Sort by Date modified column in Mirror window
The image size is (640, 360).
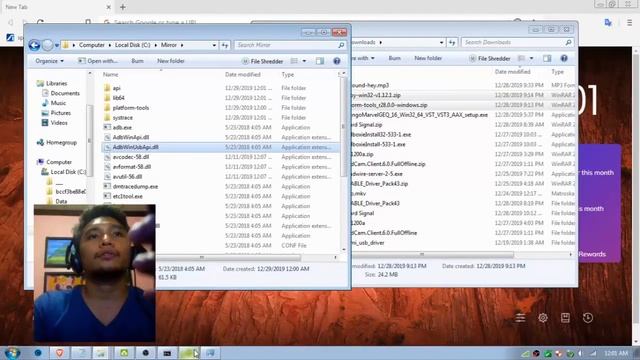(242, 74)
